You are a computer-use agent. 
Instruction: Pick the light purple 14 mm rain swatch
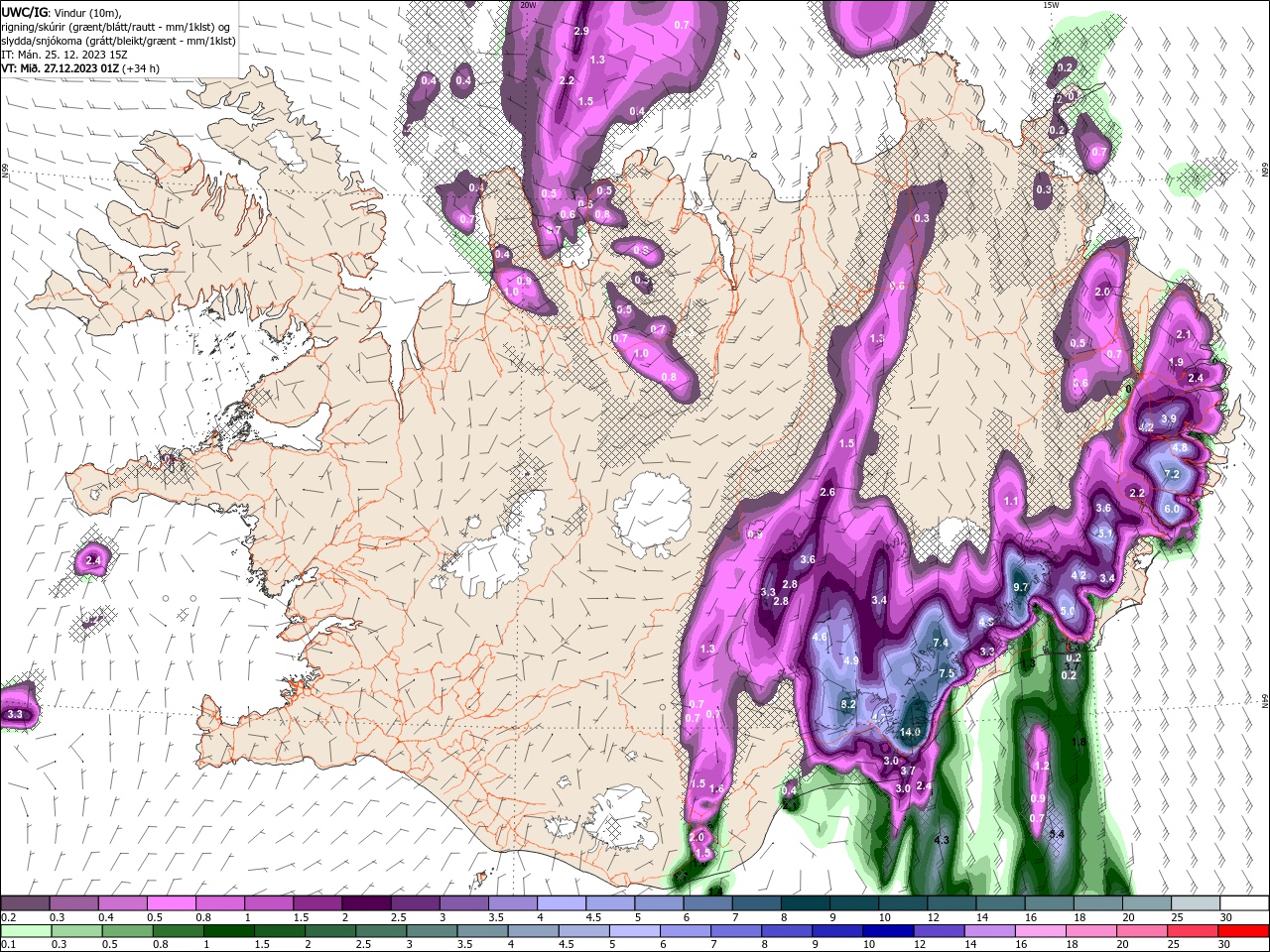click(x=988, y=931)
